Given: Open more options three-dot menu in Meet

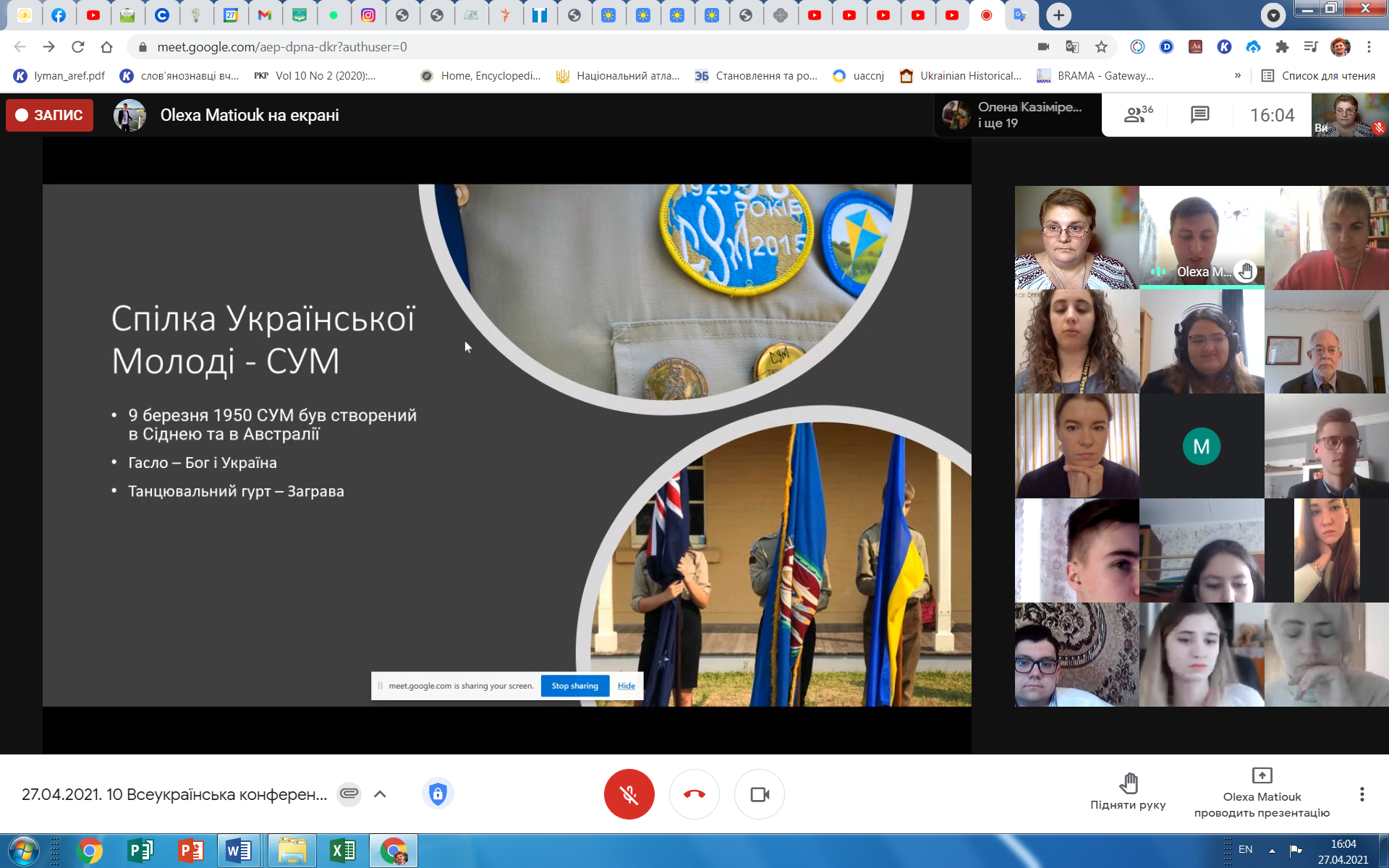Looking at the screenshot, I should (x=1362, y=794).
